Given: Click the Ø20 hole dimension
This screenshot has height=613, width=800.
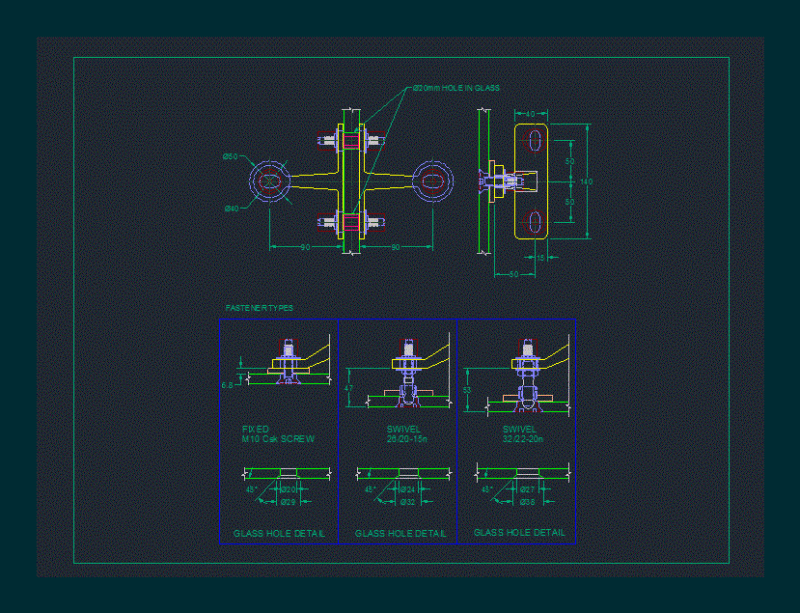Looking at the screenshot, I should click(289, 489).
